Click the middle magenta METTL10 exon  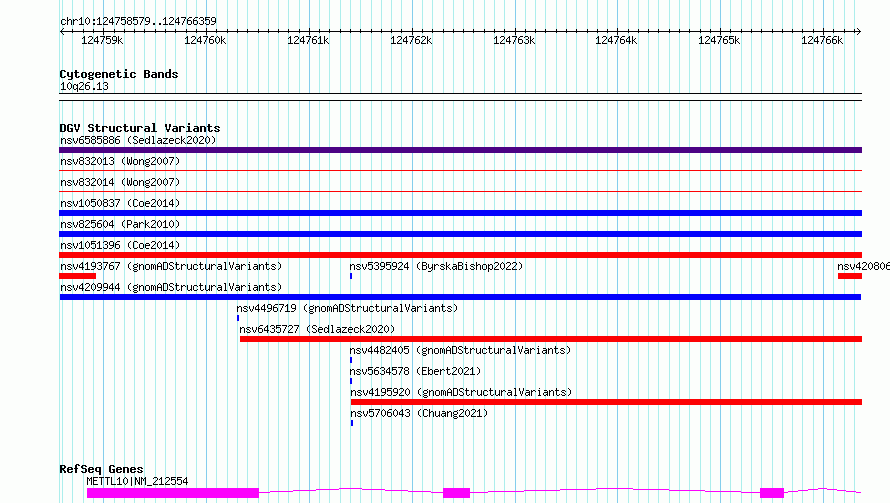click(456, 493)
